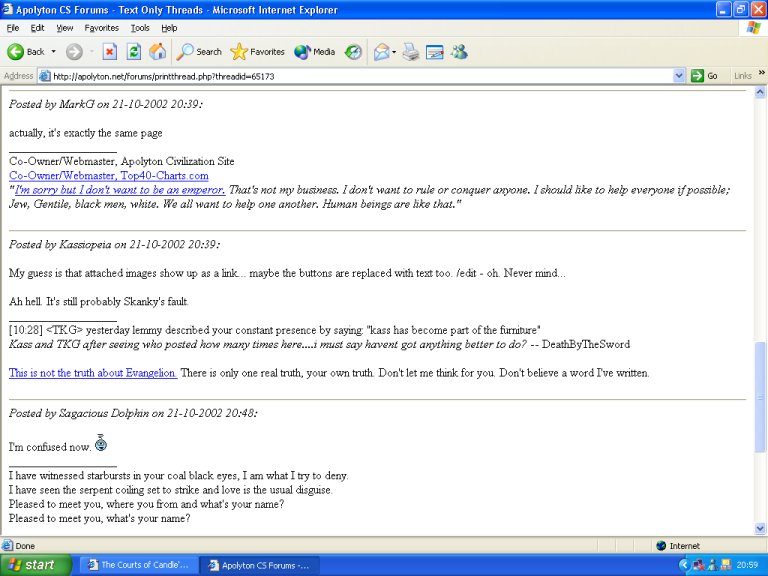Open the Favorites menu in menu bar

click(x=101, y=28)
